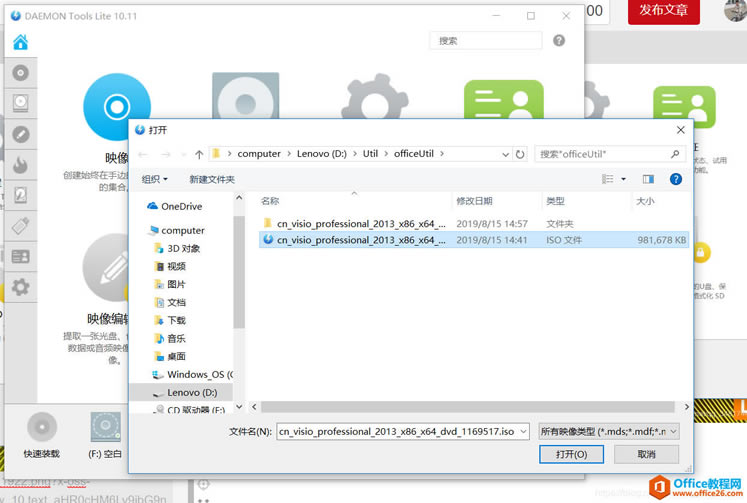This screenshot has width=747, height=503.
Task: Click the red 发布文章 button in background
Action: (x=664, y=10)
